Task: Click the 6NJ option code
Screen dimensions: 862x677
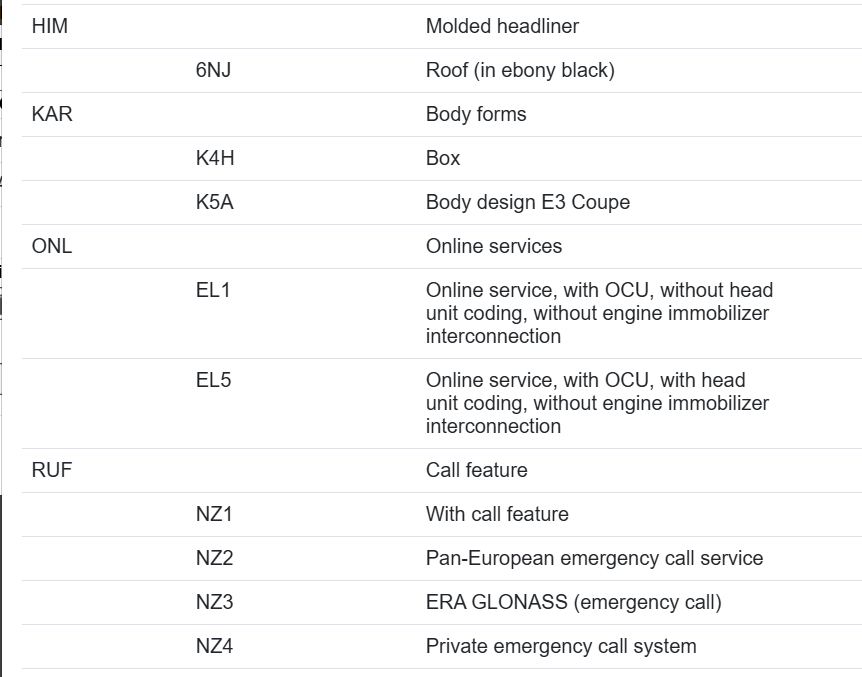Action: tap(213, 70)
